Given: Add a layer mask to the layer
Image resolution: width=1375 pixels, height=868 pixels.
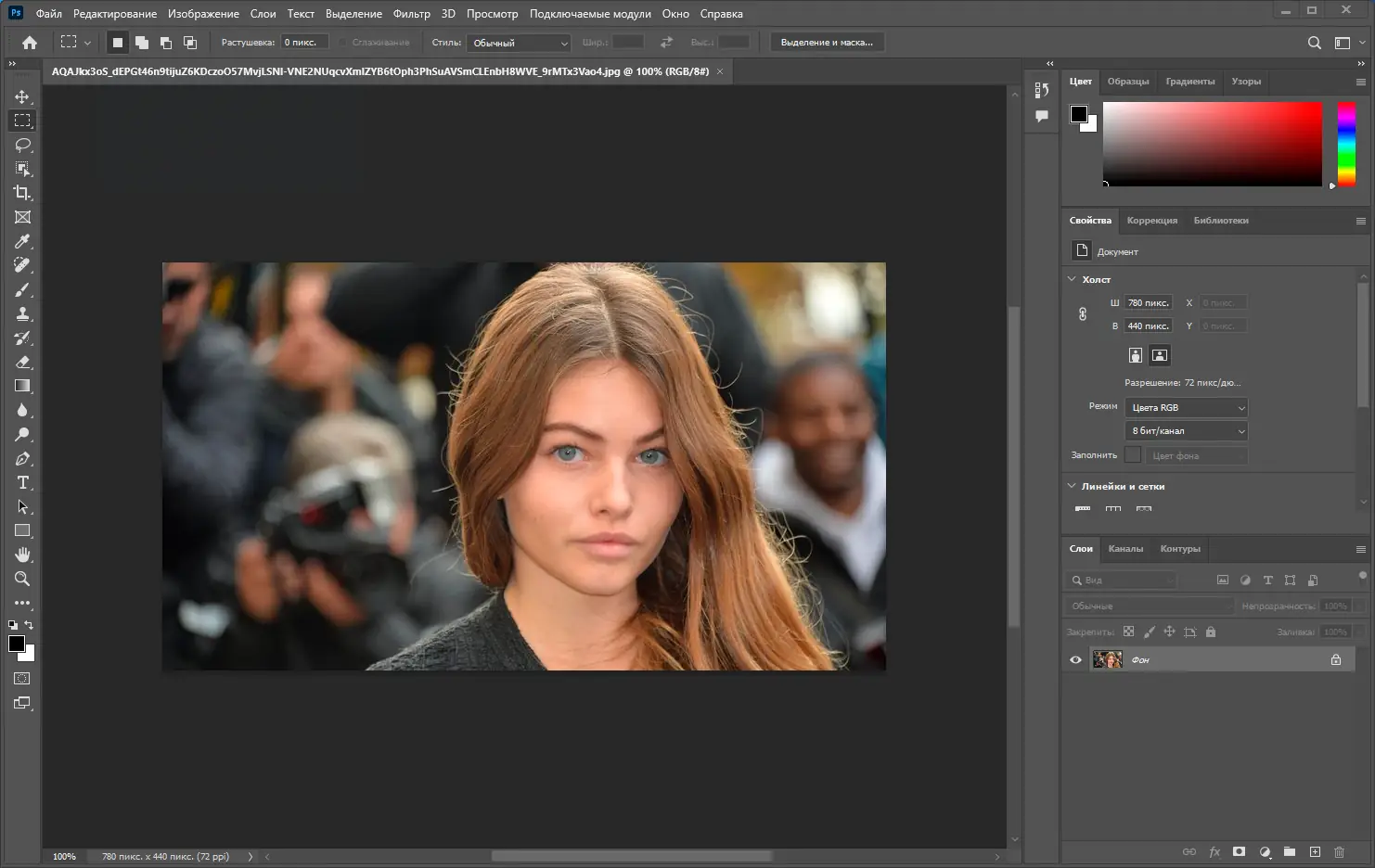Looking at the screenshot, I should point(1239,851).
